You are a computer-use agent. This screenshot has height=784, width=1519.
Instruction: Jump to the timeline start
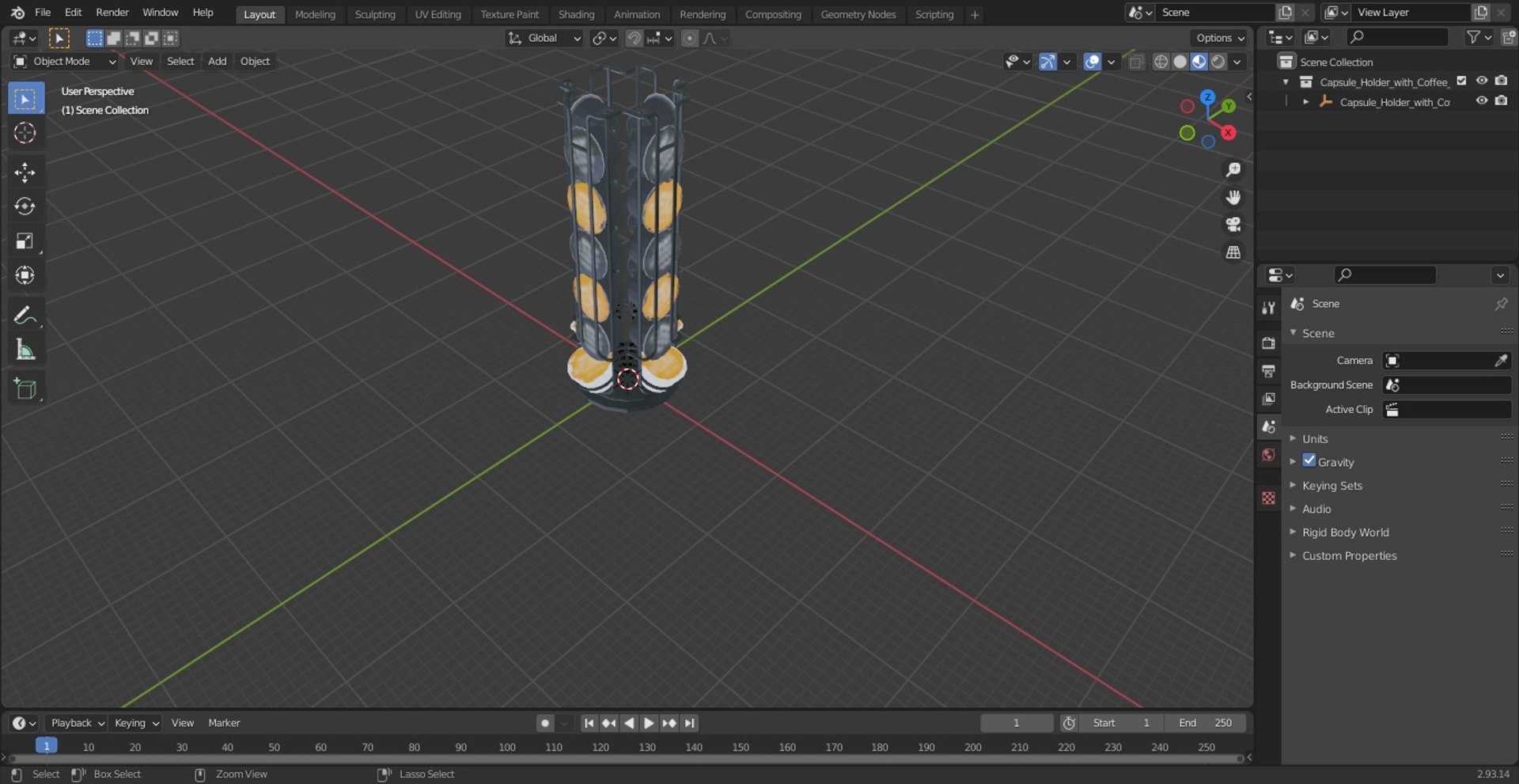(589, 723)
